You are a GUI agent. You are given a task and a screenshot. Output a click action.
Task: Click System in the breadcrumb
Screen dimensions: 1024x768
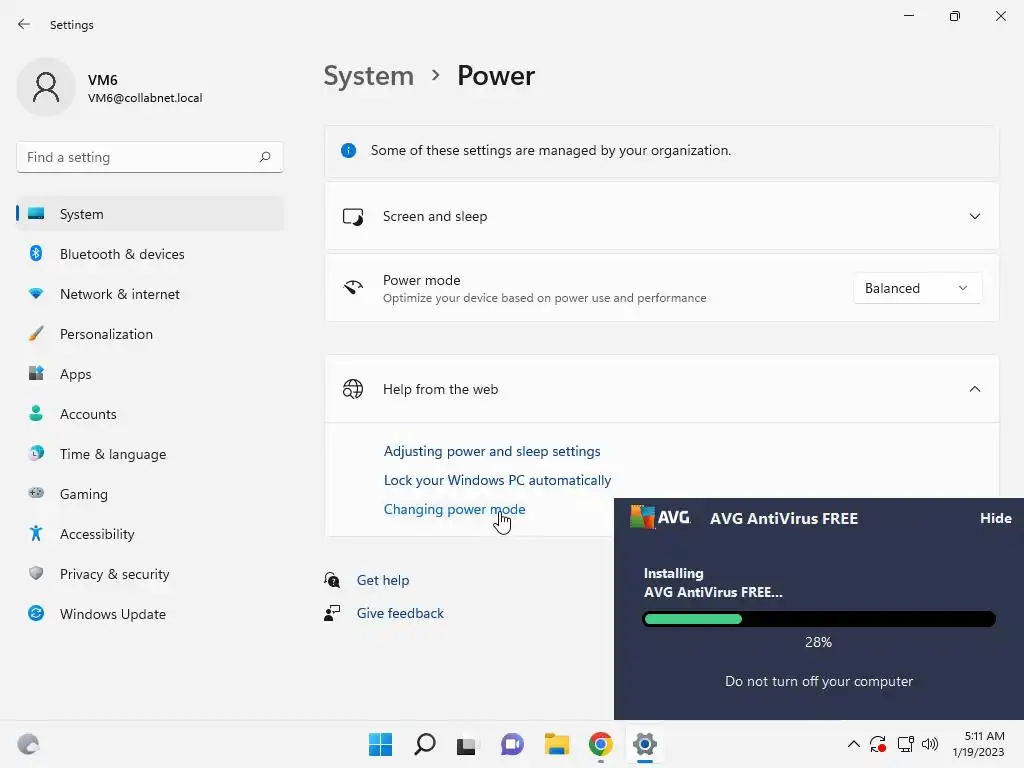click(x=369, y=76)
